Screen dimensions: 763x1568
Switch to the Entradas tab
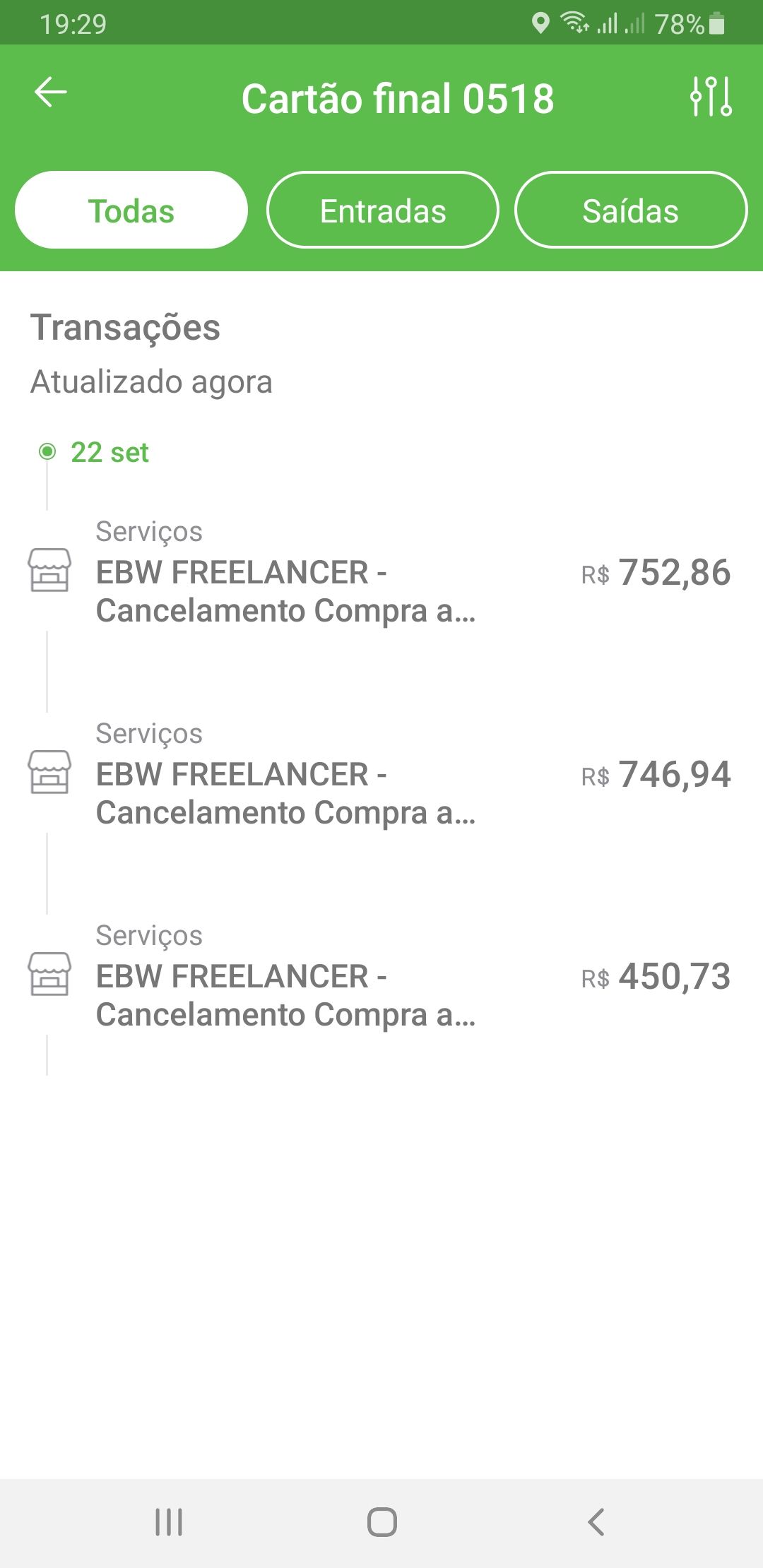coord(382,210)
